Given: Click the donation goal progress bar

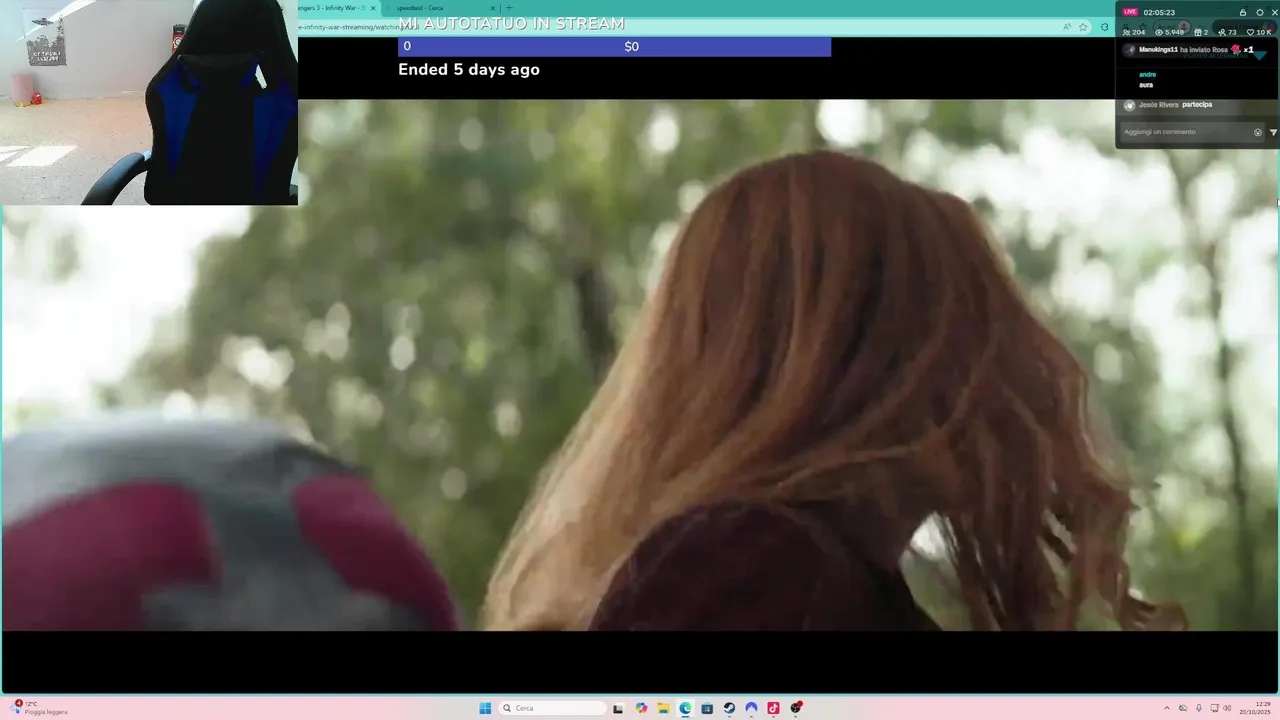Looking at the screenshot, I should [x=614, y=46].
